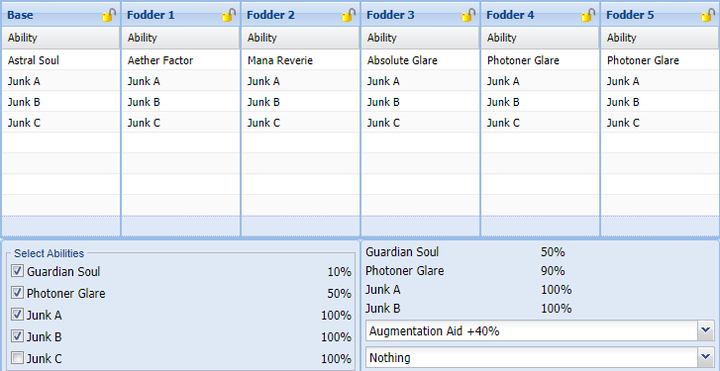Viewport: 720px width, 371px height.
Task: Uncheck the Photoner Glare checkbox
Action: click(17, 292)
